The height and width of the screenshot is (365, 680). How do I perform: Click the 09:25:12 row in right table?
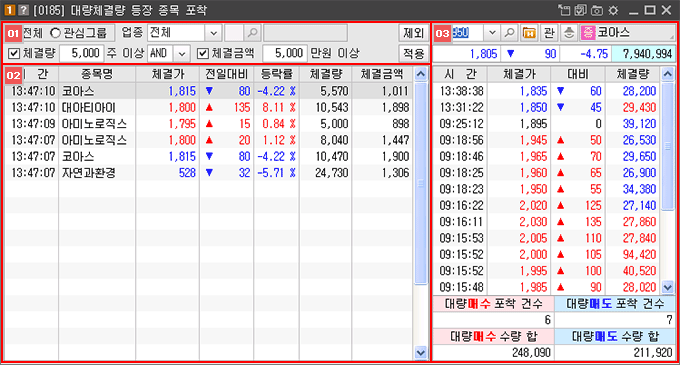[547, 124]
